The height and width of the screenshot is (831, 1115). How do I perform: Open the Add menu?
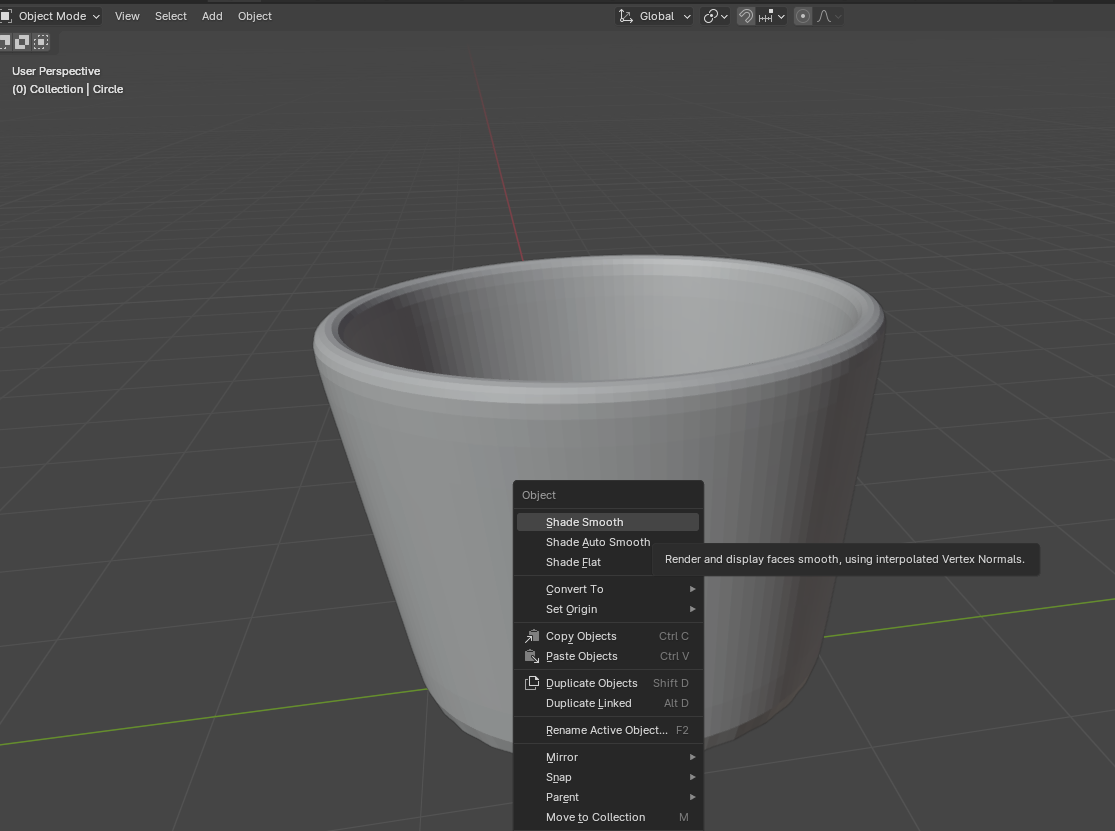tap(212, 16)
